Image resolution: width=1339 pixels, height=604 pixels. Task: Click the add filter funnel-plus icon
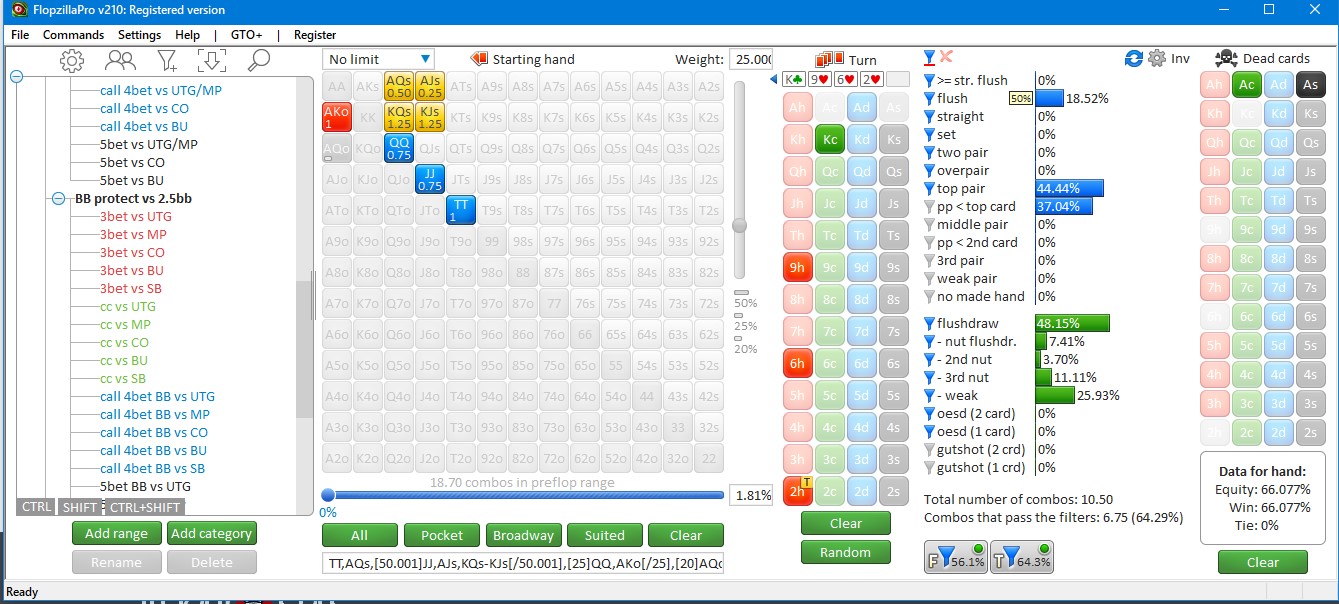click(x=167, y=61)
